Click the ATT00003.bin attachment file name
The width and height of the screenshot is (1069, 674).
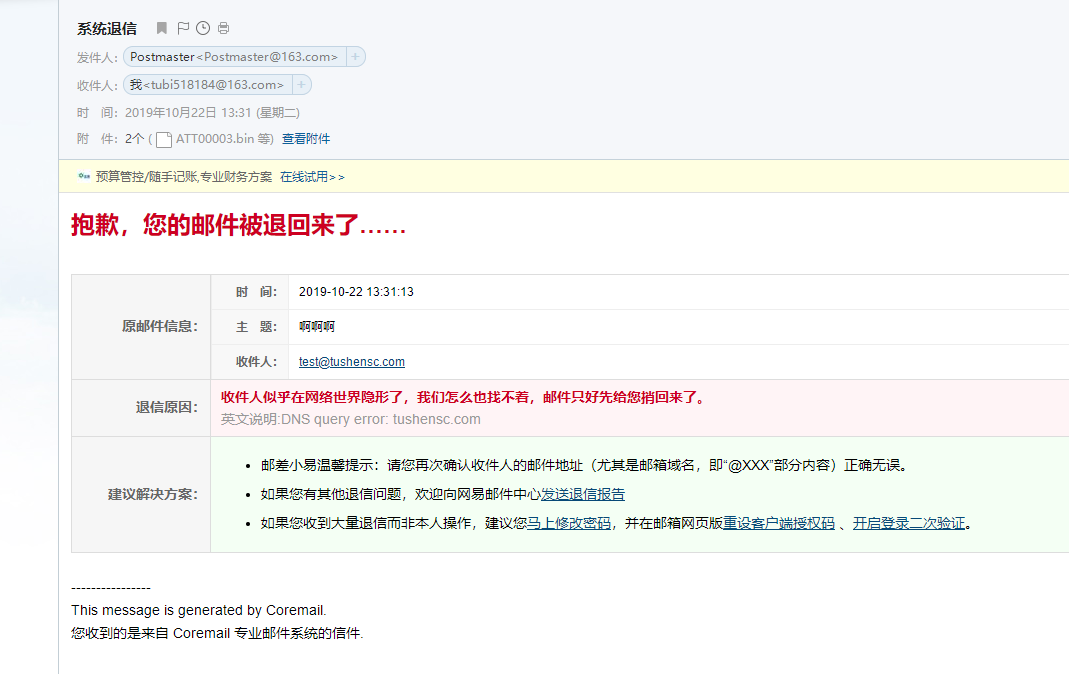click(x=215, y=139)
